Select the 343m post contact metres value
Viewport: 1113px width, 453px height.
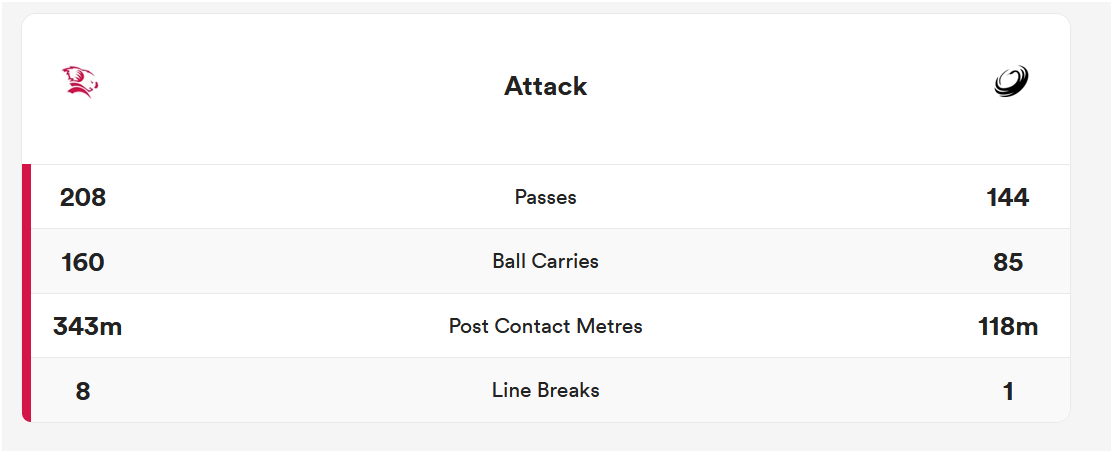pyautogui.click(x=87, y=327)
